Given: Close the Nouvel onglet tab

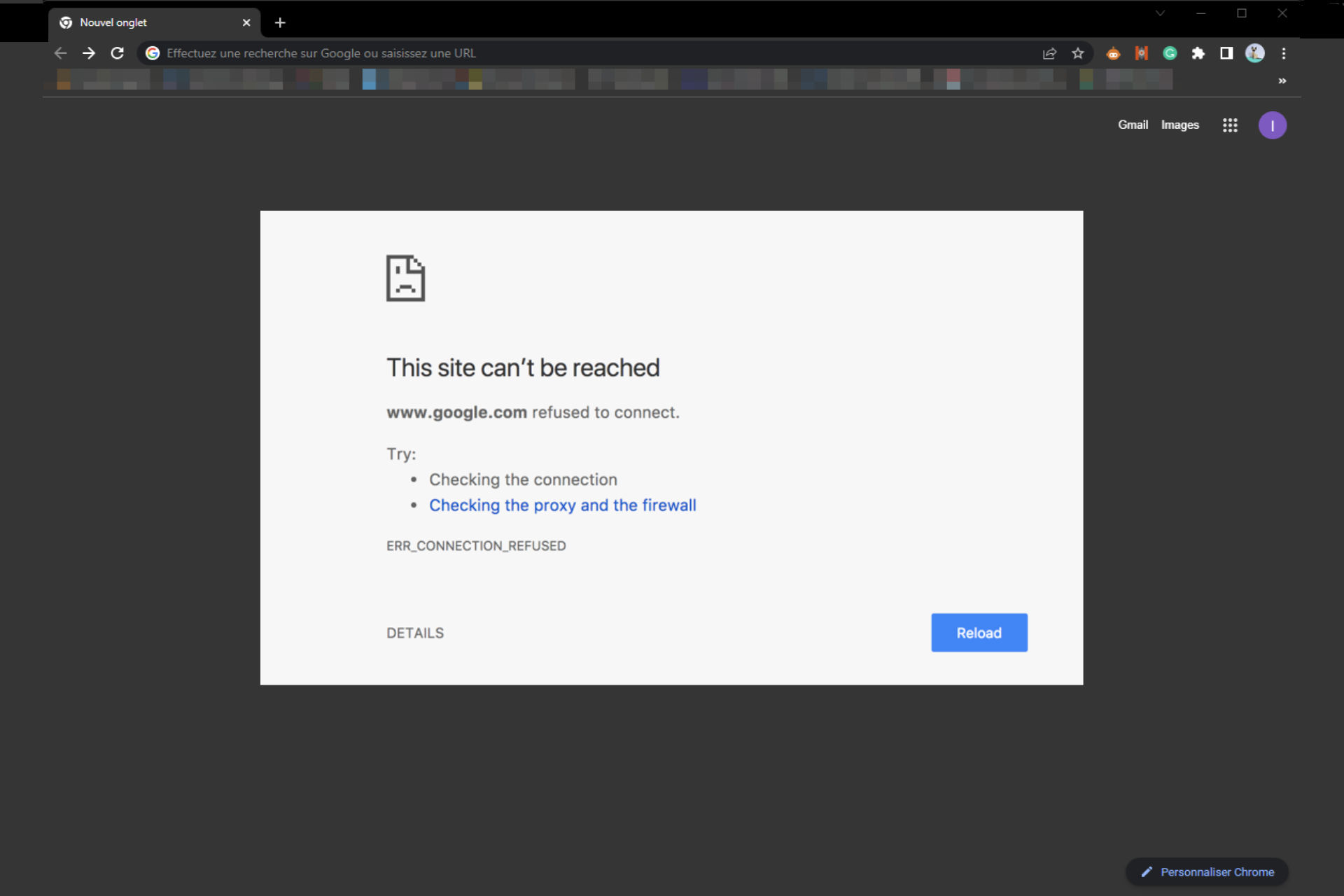Looking at the screenshot, I should [x=246, y=22].
